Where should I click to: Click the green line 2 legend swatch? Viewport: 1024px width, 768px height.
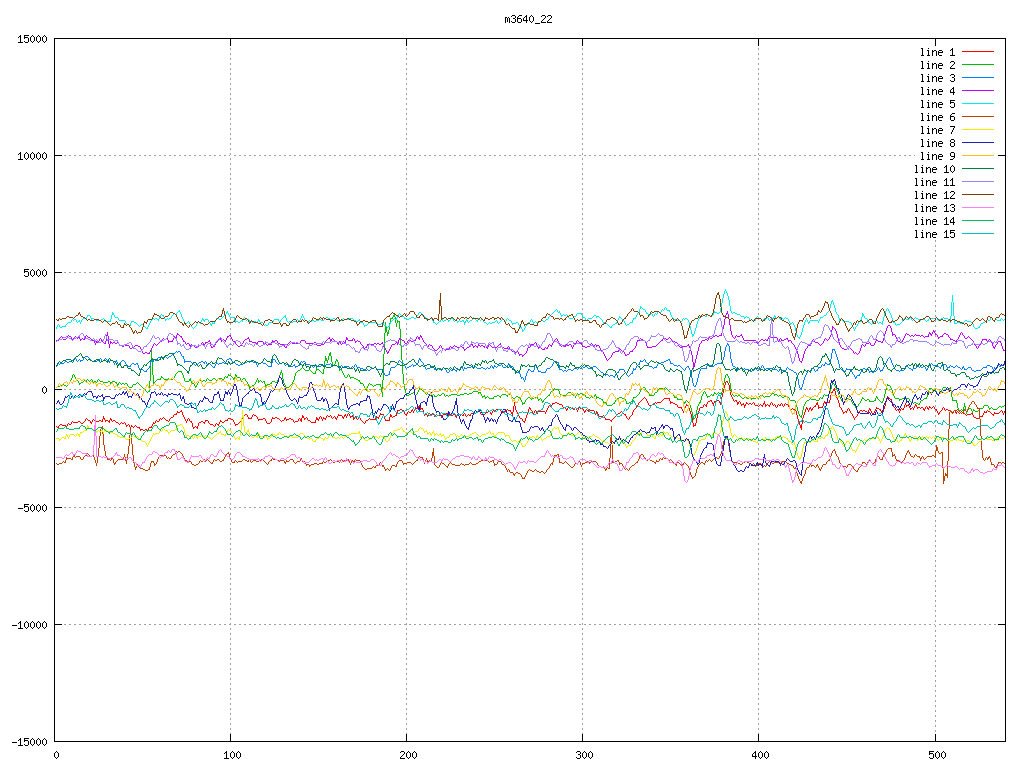coord(978,65)
